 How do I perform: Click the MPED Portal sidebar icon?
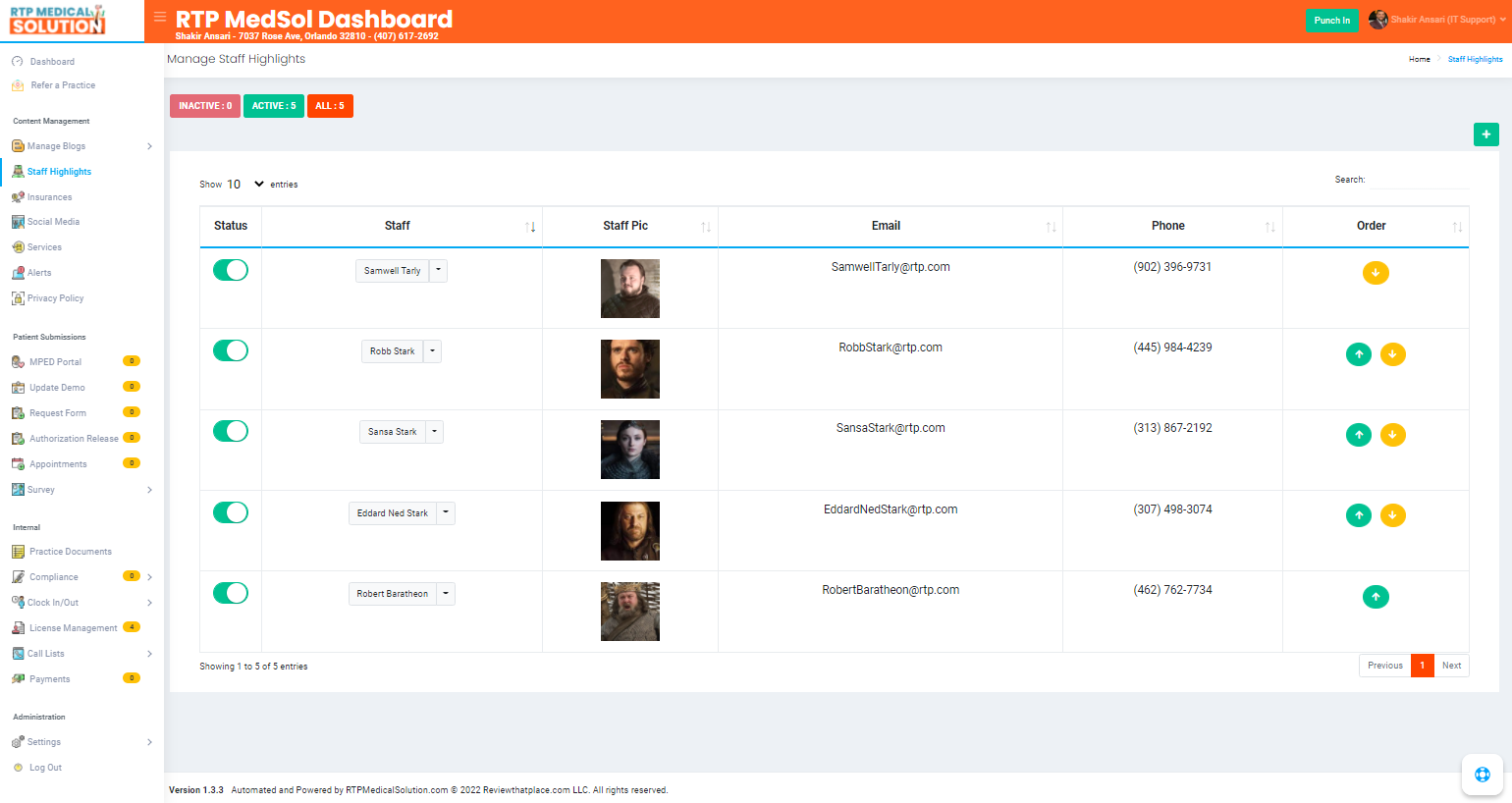click(18, 362)
